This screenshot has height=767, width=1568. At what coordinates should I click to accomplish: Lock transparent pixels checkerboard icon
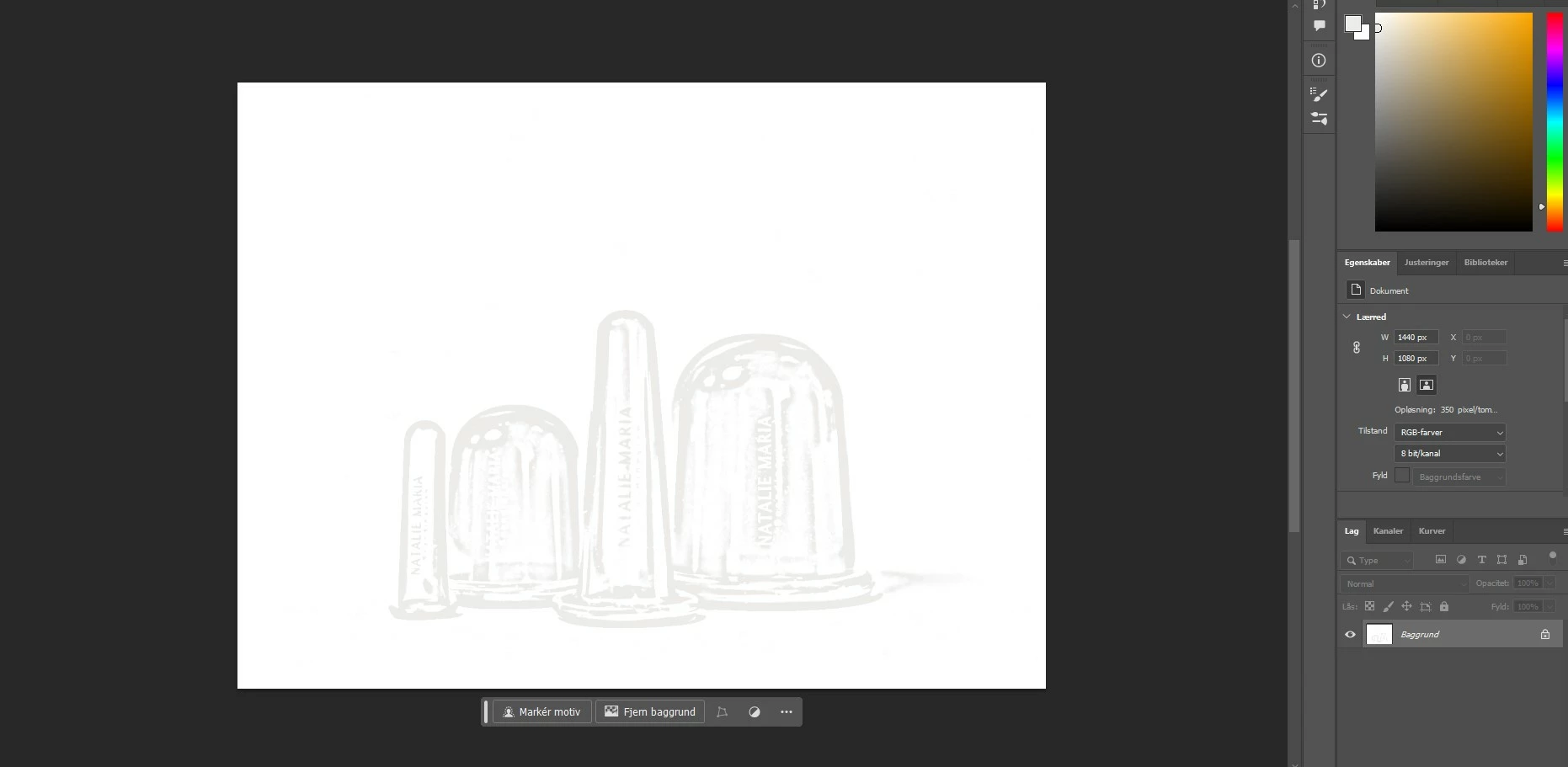(x=1369, y=606)
